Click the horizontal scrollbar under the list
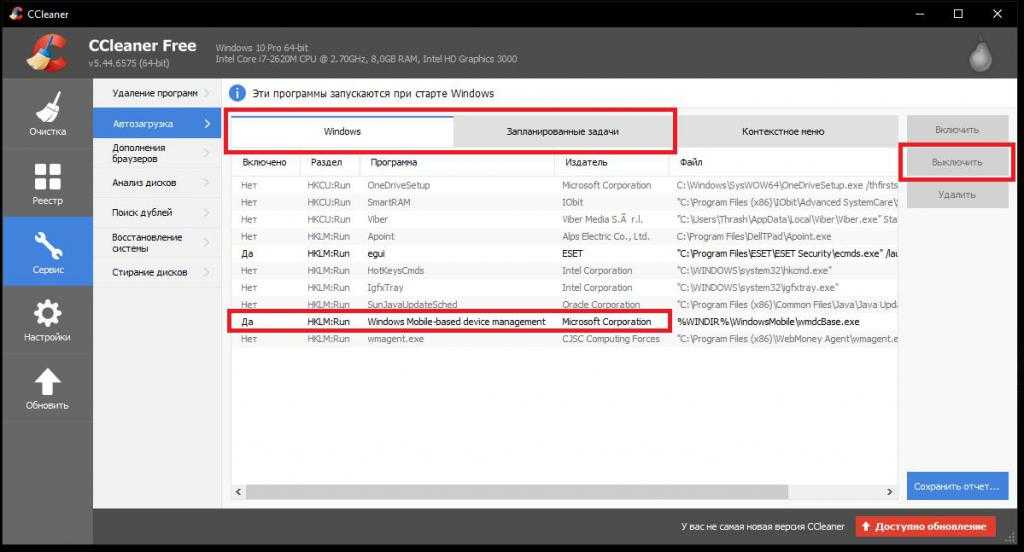Viewport: 1024px width, 552px height. tap(560, 492)
